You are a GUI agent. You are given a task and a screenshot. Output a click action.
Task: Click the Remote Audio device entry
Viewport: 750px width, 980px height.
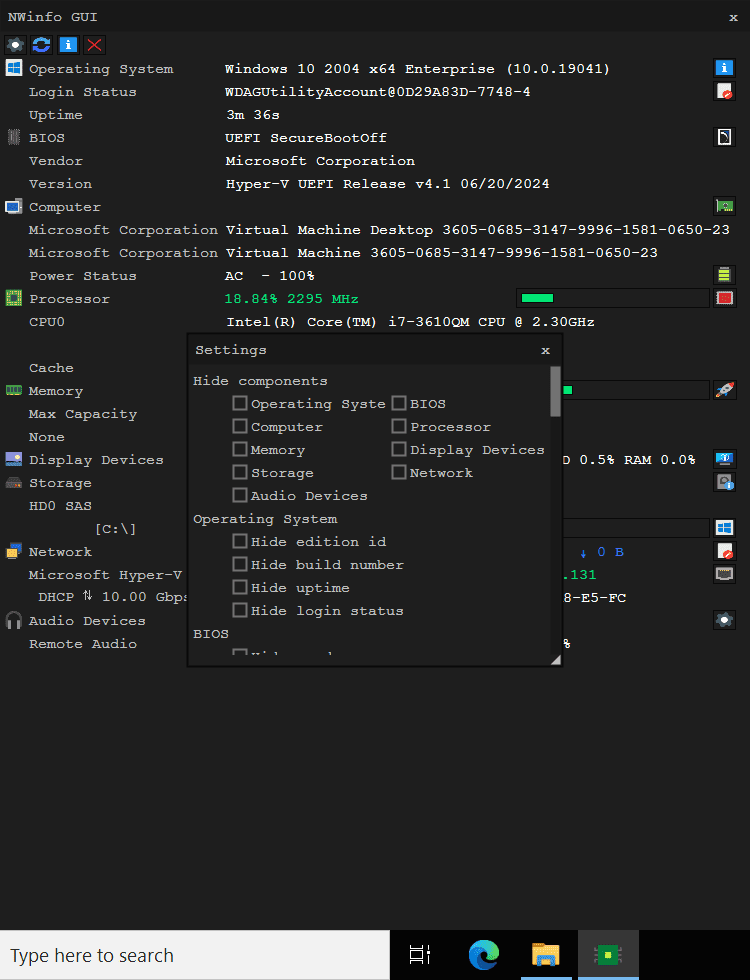tap(82, 644)
